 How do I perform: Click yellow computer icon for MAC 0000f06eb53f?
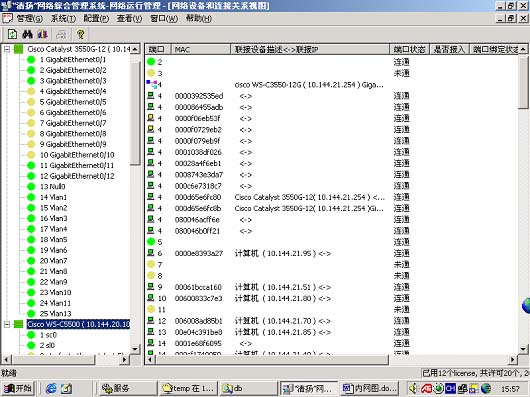[x=151, y=118]
